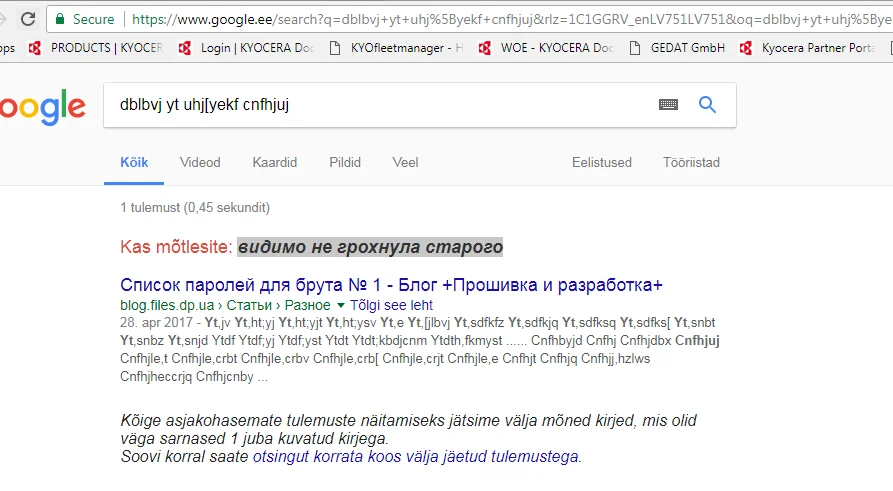The height and width of the screenshot is (491, 893).
Task: Click the blue magnifier search icon
Action: (x=707, y=104)
